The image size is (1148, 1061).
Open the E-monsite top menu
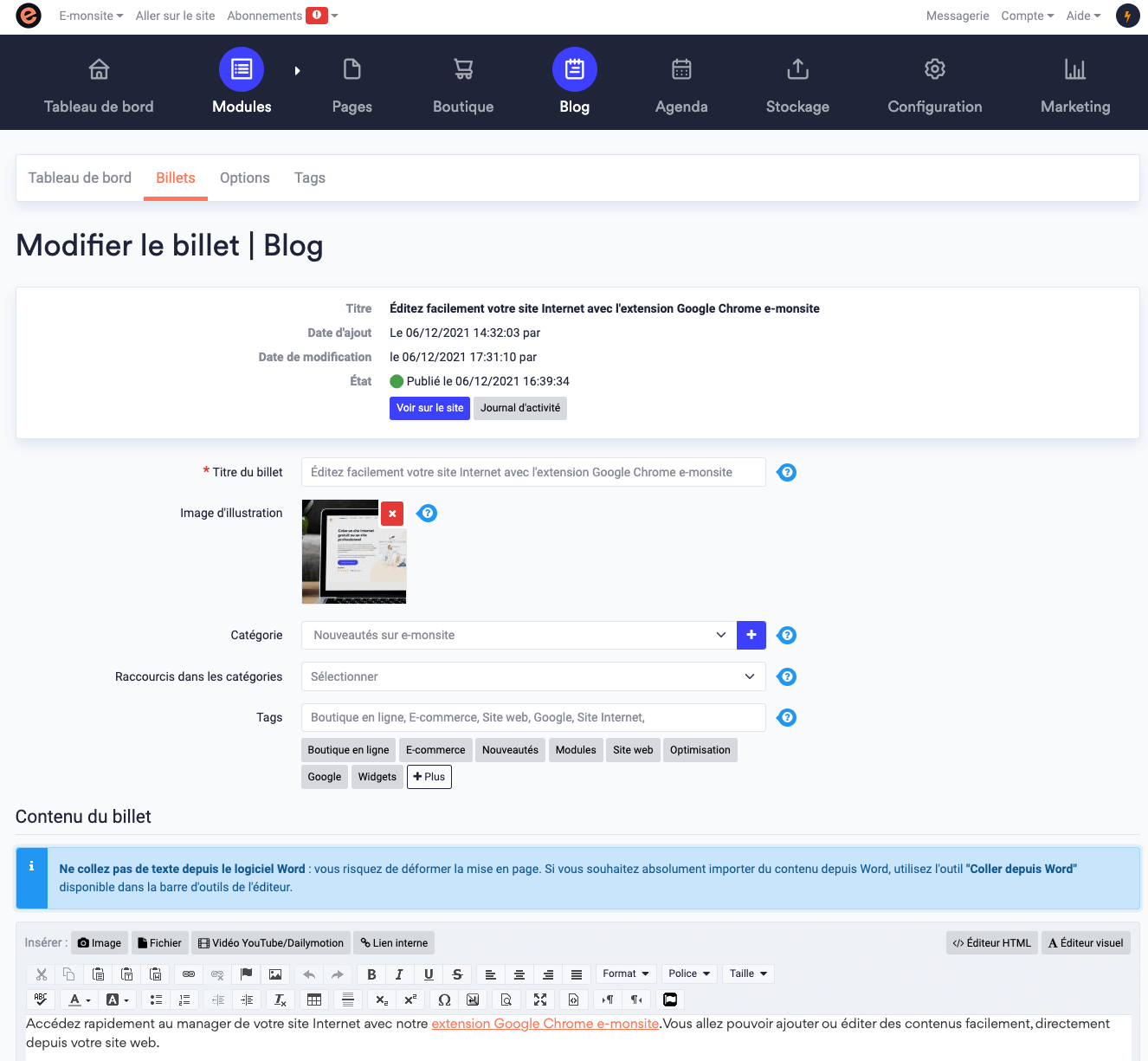(91, 16)
